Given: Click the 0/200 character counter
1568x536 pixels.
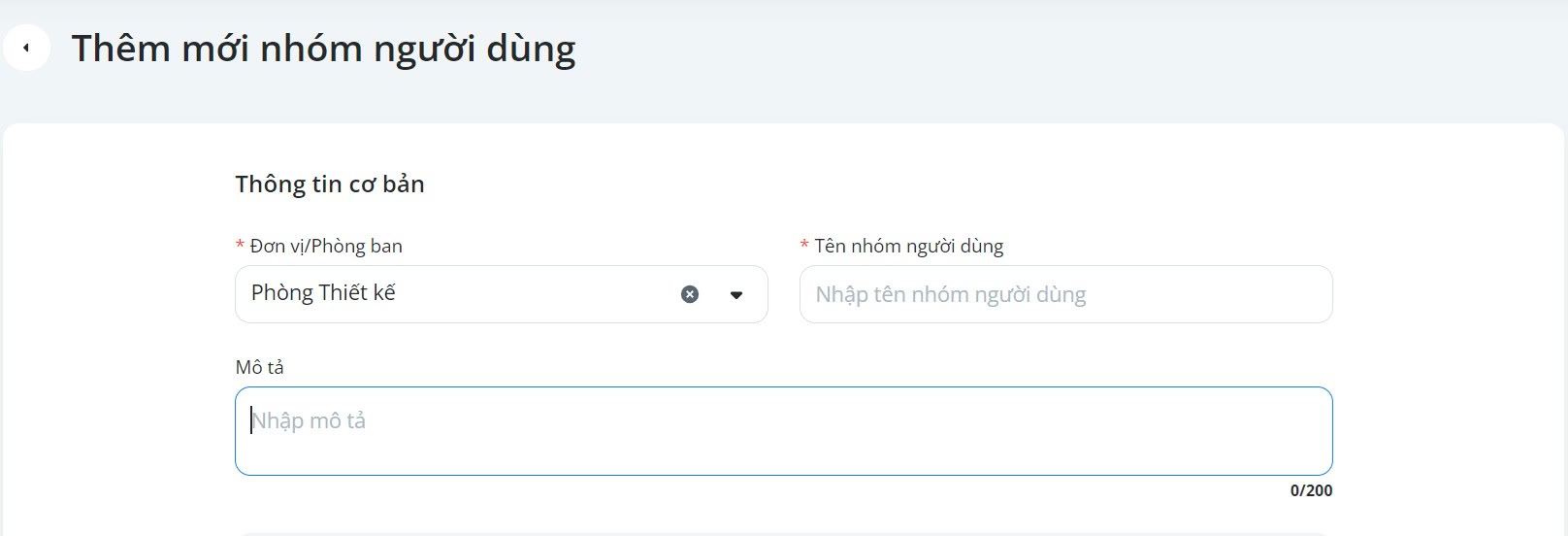Looking at the screenshot, I should 1311,490.
